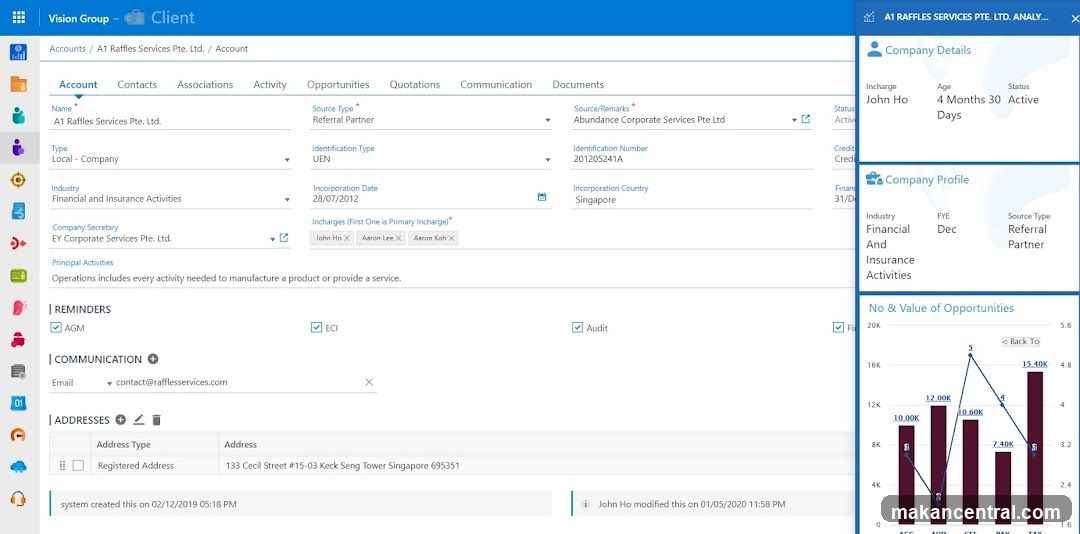Click the info icon beside 'John Ho modified'

point(585,504)
